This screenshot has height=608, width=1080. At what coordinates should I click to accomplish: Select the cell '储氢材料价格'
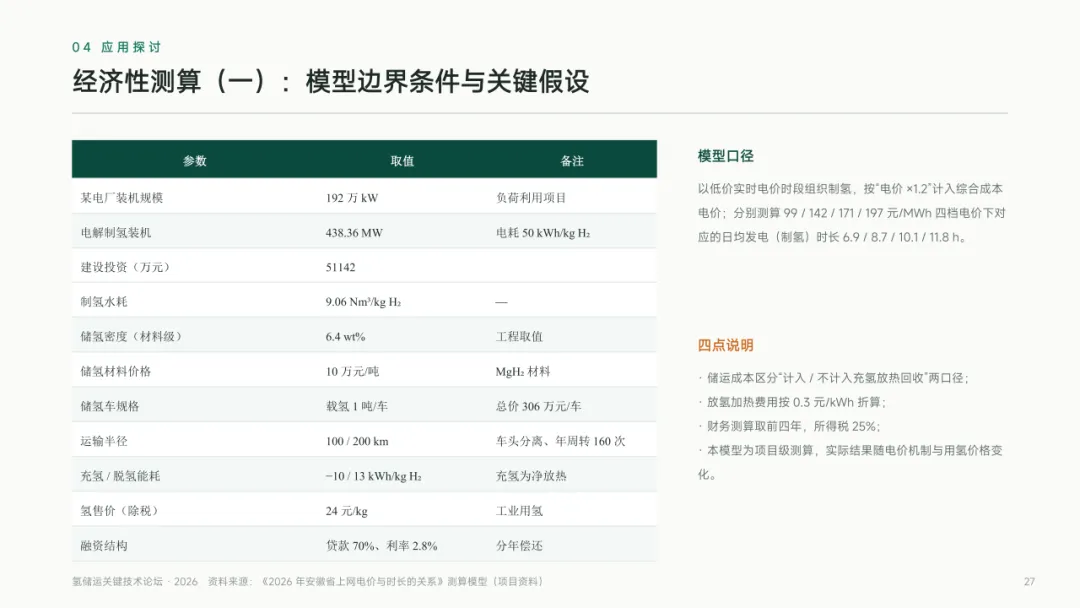(x=116, y=372)
